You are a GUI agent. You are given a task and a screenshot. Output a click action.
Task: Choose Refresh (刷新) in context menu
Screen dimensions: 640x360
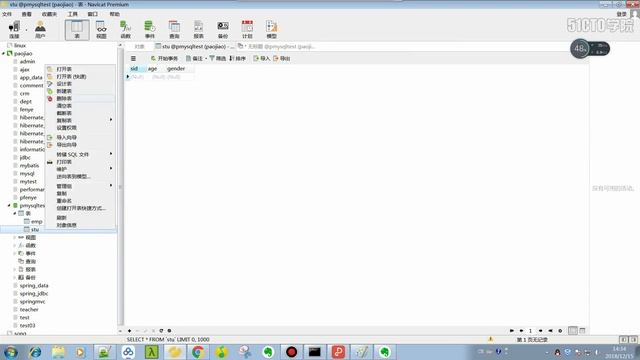(x=80, y=218)
